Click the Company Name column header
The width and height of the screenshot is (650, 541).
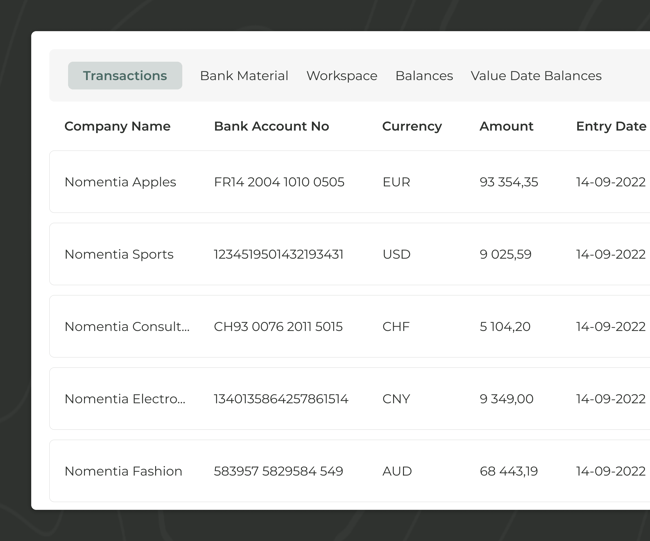coord(117,126)
